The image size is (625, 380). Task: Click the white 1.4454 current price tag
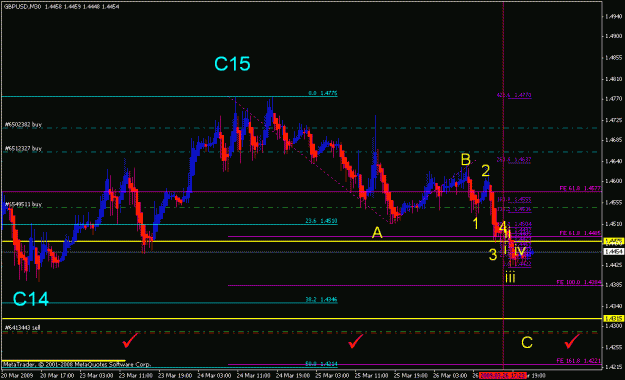pyautogui.click(x=614, y=252)
